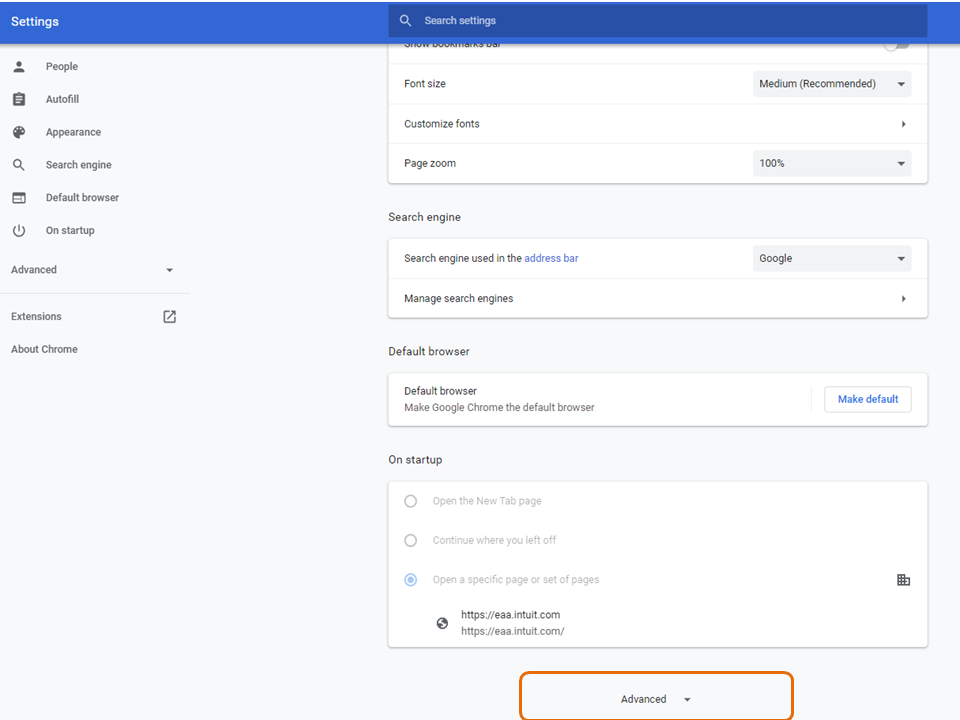Click the On startup power icon

[19, 231]
